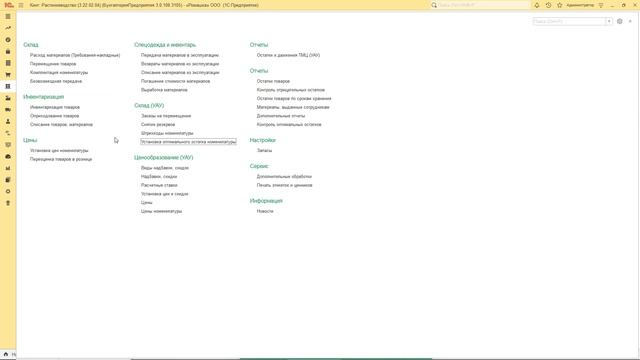Open the sections menu icon atop the sidebar
The height and width of the screenshot is (360, 640).
click(x=8, y=17)
